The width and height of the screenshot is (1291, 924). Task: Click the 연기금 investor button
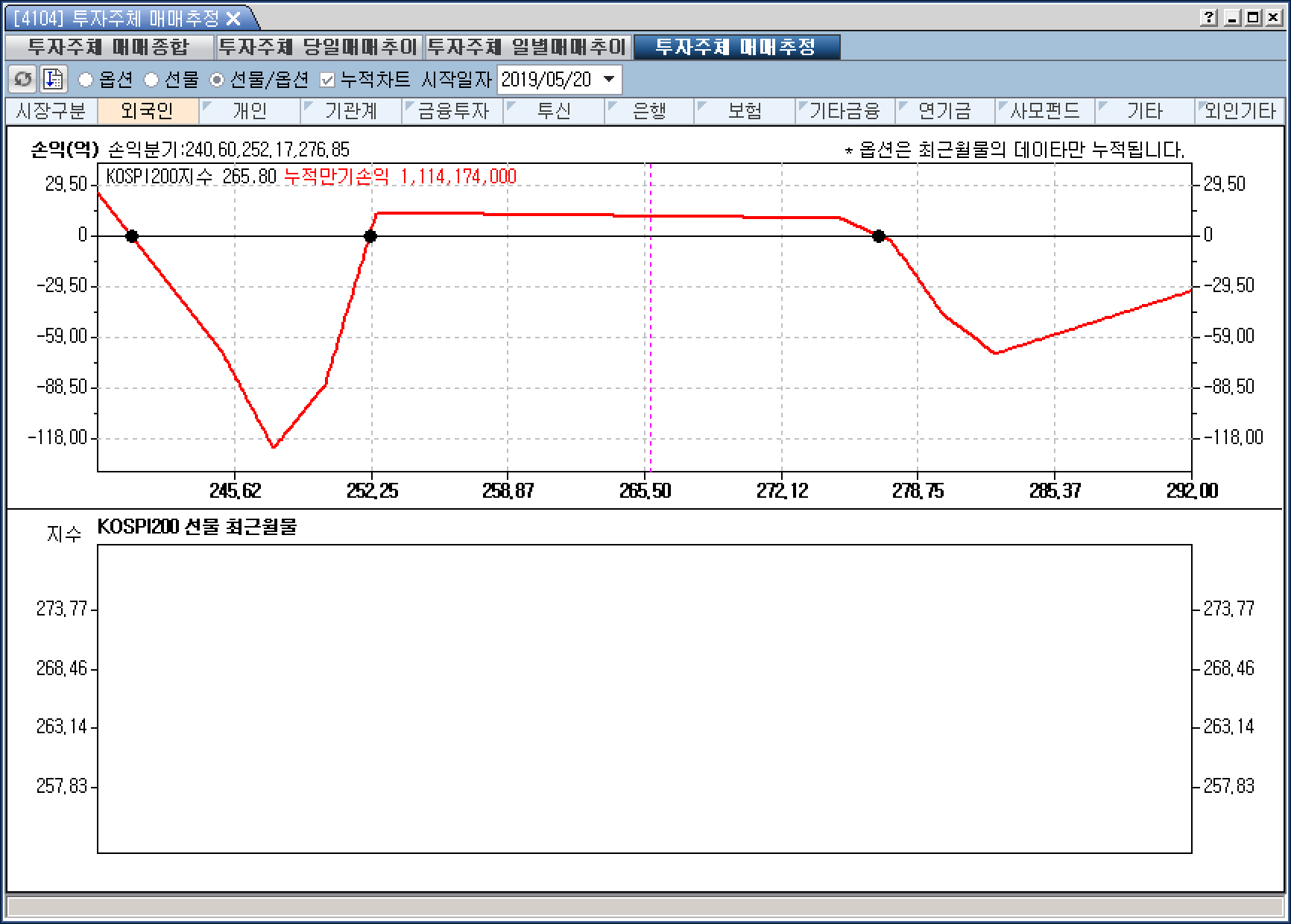click(x=944, y=111)
